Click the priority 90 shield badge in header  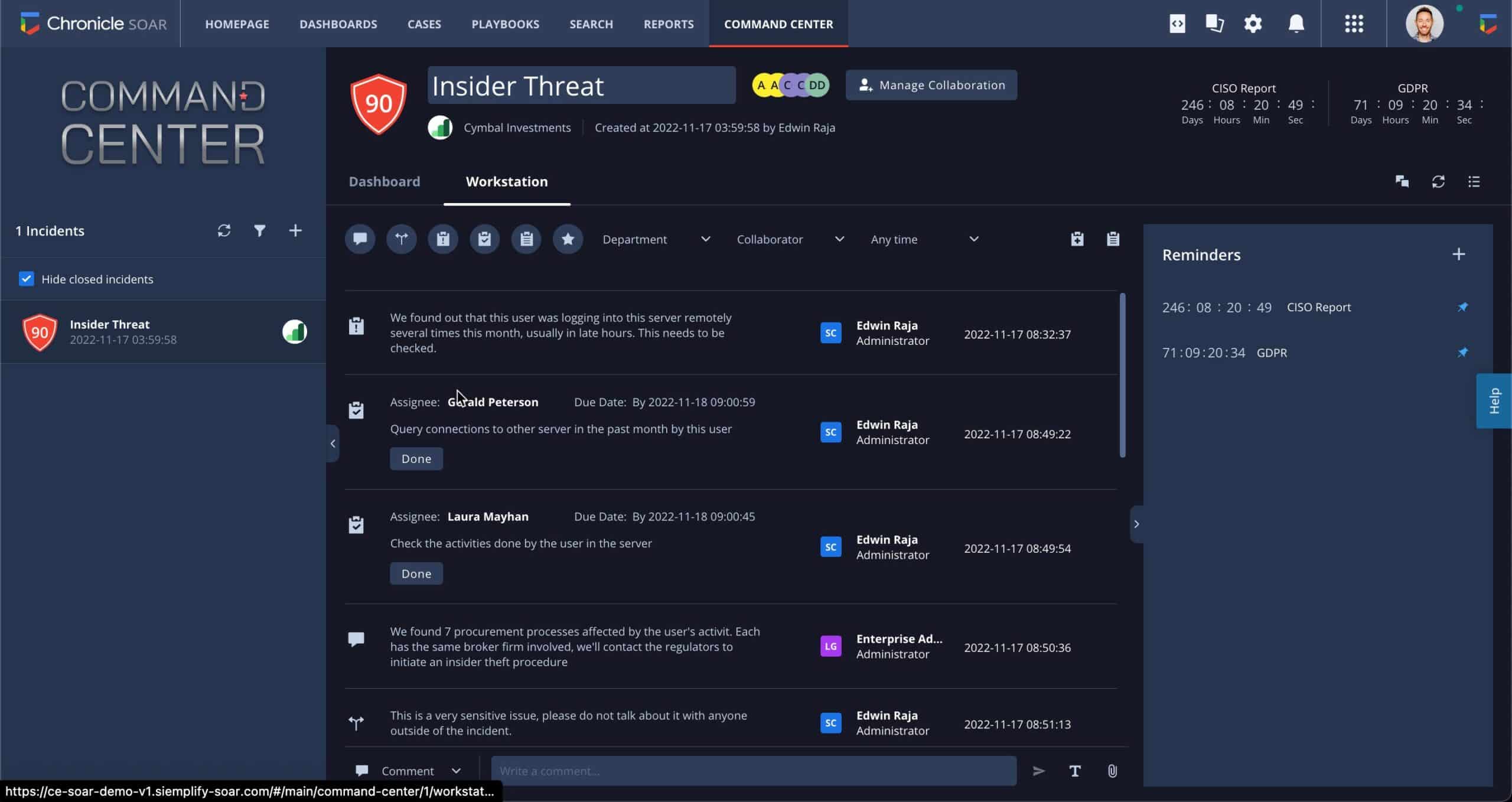point(379,105)
